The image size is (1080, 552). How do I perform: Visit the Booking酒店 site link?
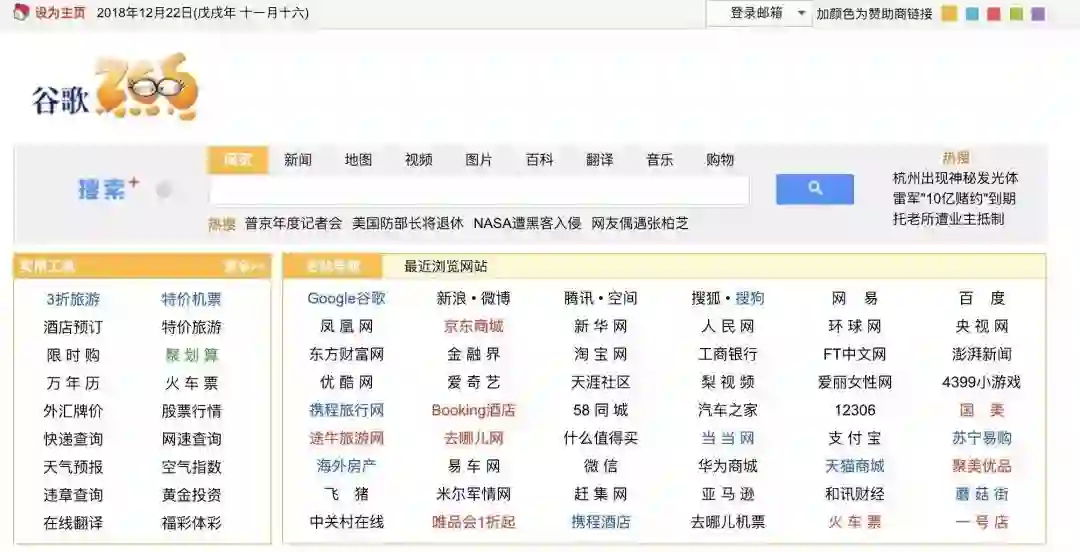pos(473,410)
